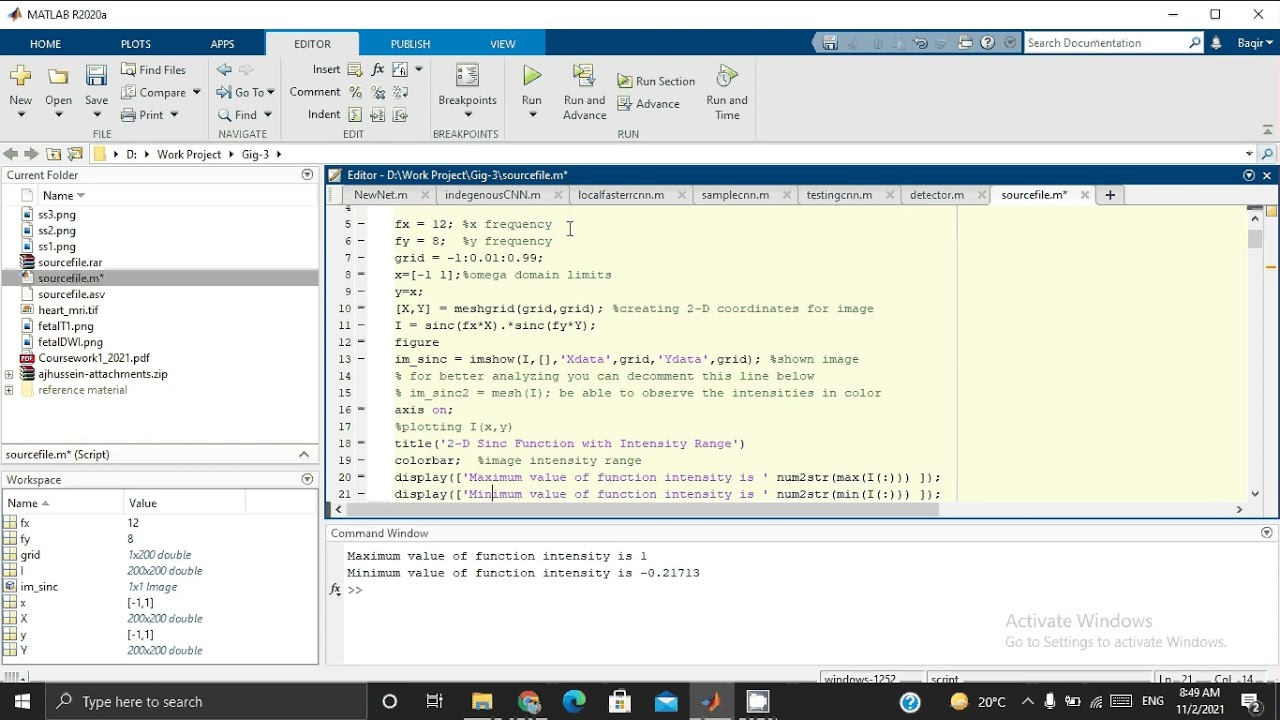Click the Insert section icon
The width and height of the screenshot is (1280, 720).
pyautogui.click(x=355, y=70)
